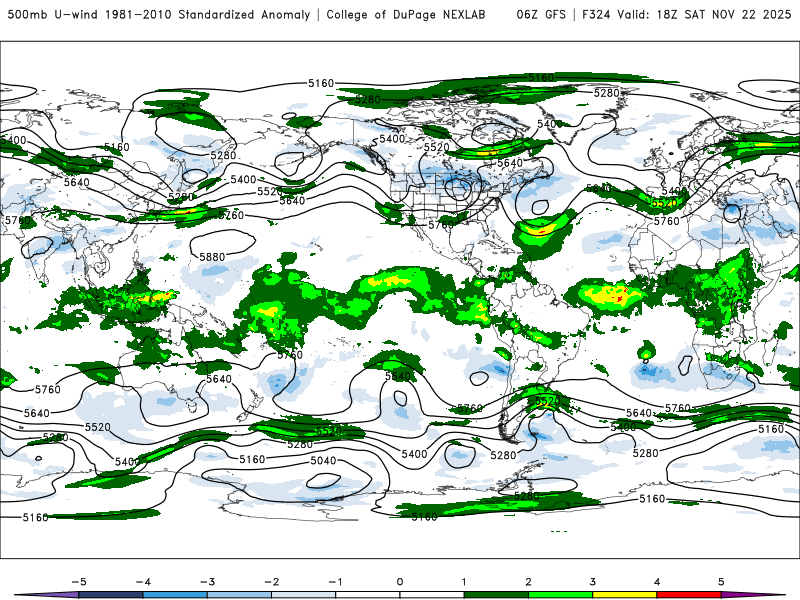Pick the red 4 to 5 legend swatch
This screenshot has width=800, height=600.
[x=689, y=595]
